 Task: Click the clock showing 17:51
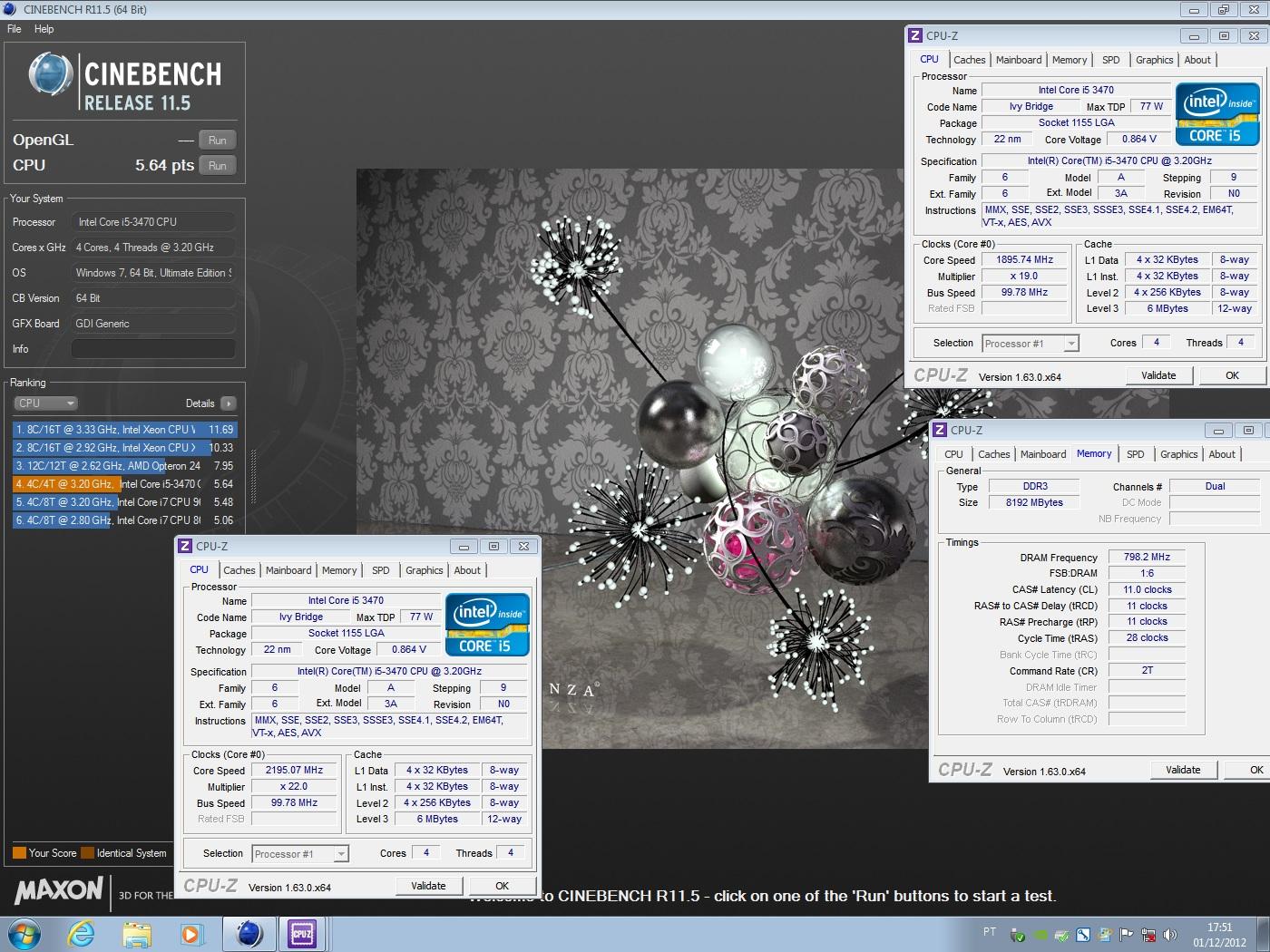(1219, 928)
